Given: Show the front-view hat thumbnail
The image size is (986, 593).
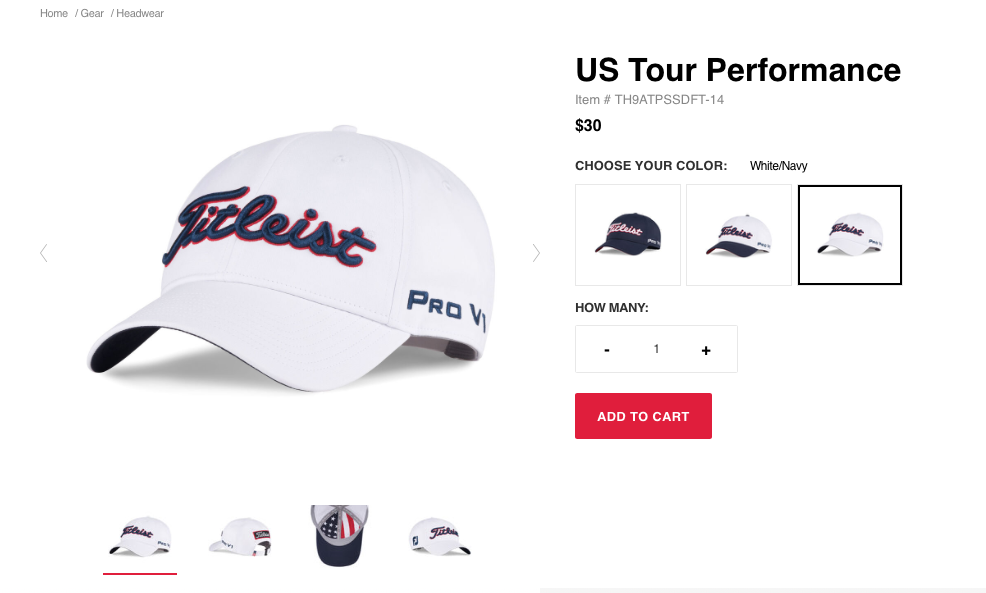Looking at the screenshot, I should 140,536.
